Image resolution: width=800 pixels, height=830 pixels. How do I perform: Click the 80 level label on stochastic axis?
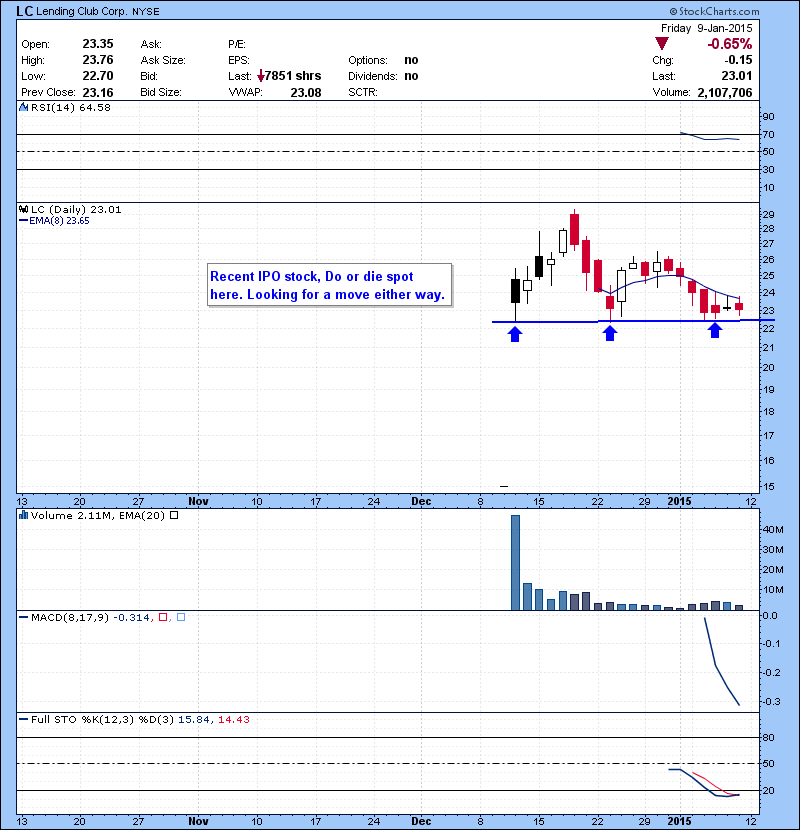(768, 737)
